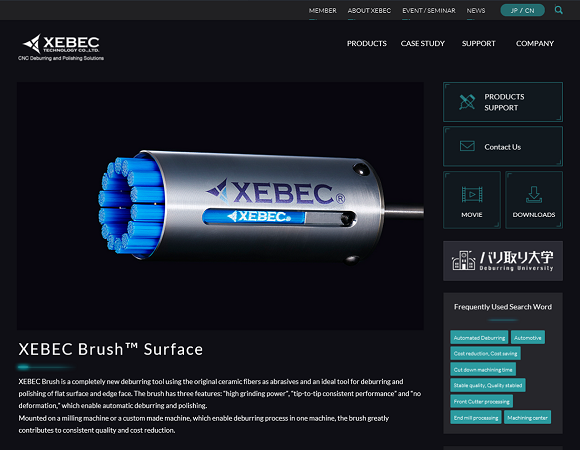Expand the COMPANY navigation menu
580x450 pixels.
535,44
